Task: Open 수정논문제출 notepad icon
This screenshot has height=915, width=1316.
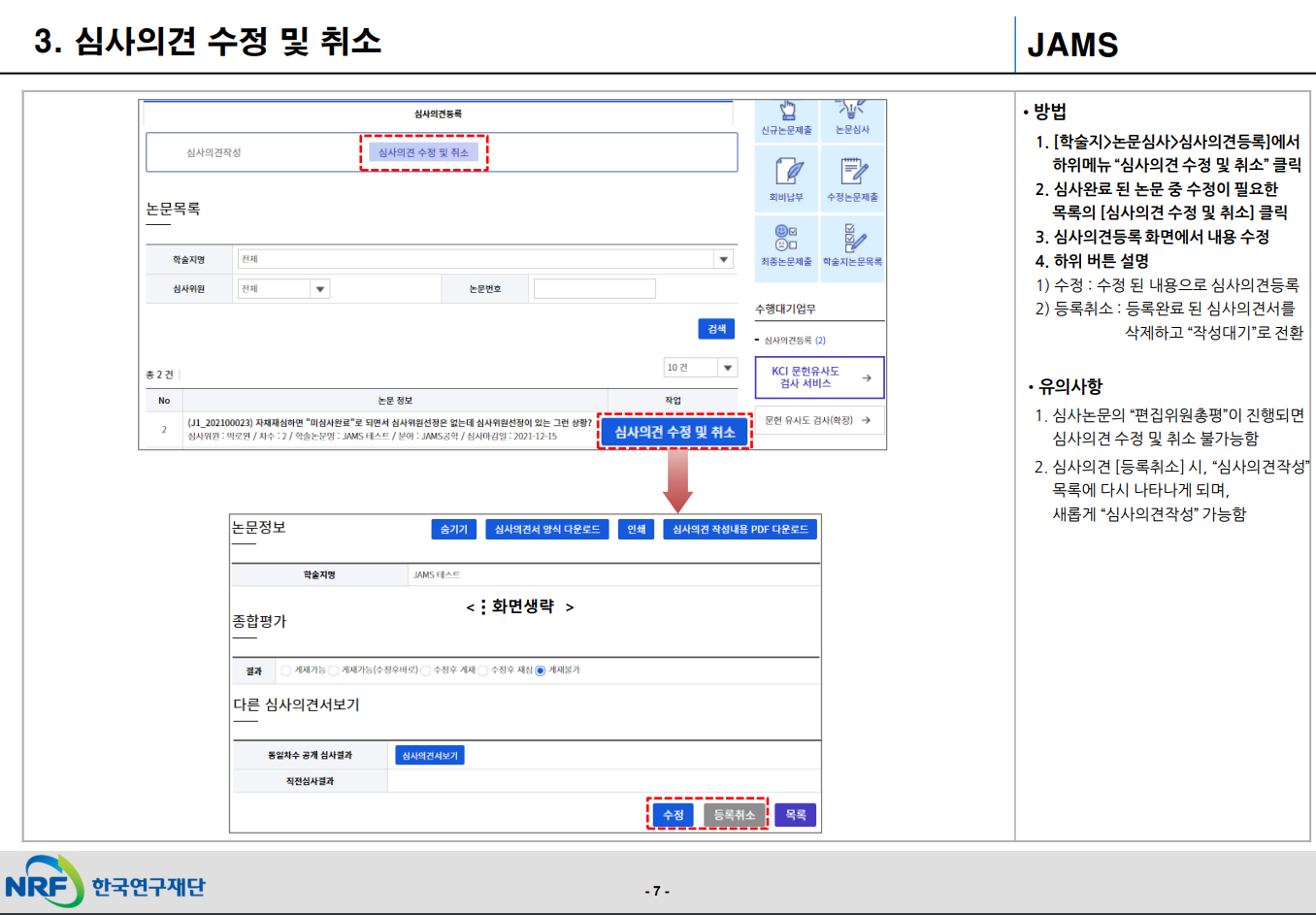Action: tap(853, 172)
